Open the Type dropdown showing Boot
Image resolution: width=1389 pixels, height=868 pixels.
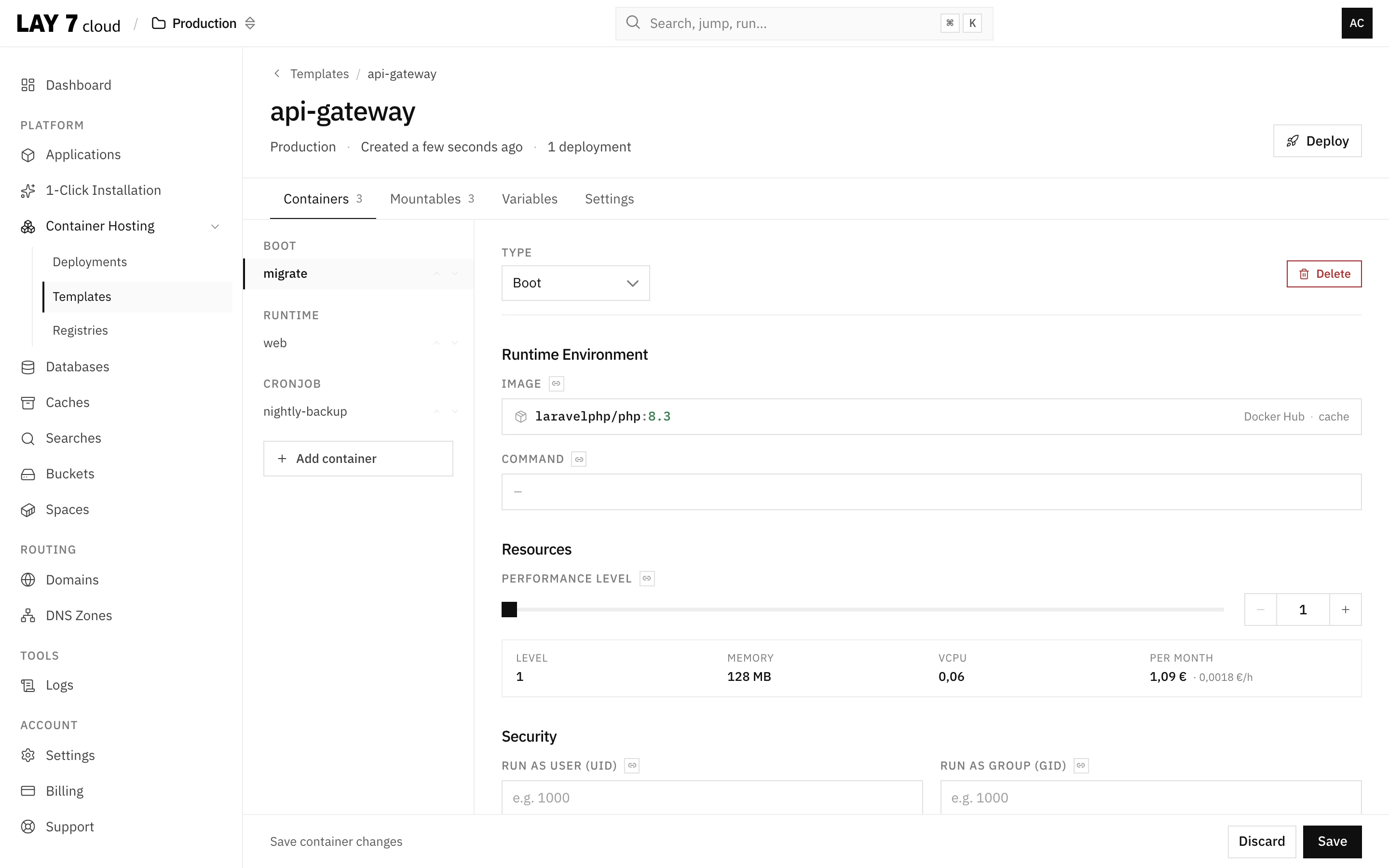575,283
